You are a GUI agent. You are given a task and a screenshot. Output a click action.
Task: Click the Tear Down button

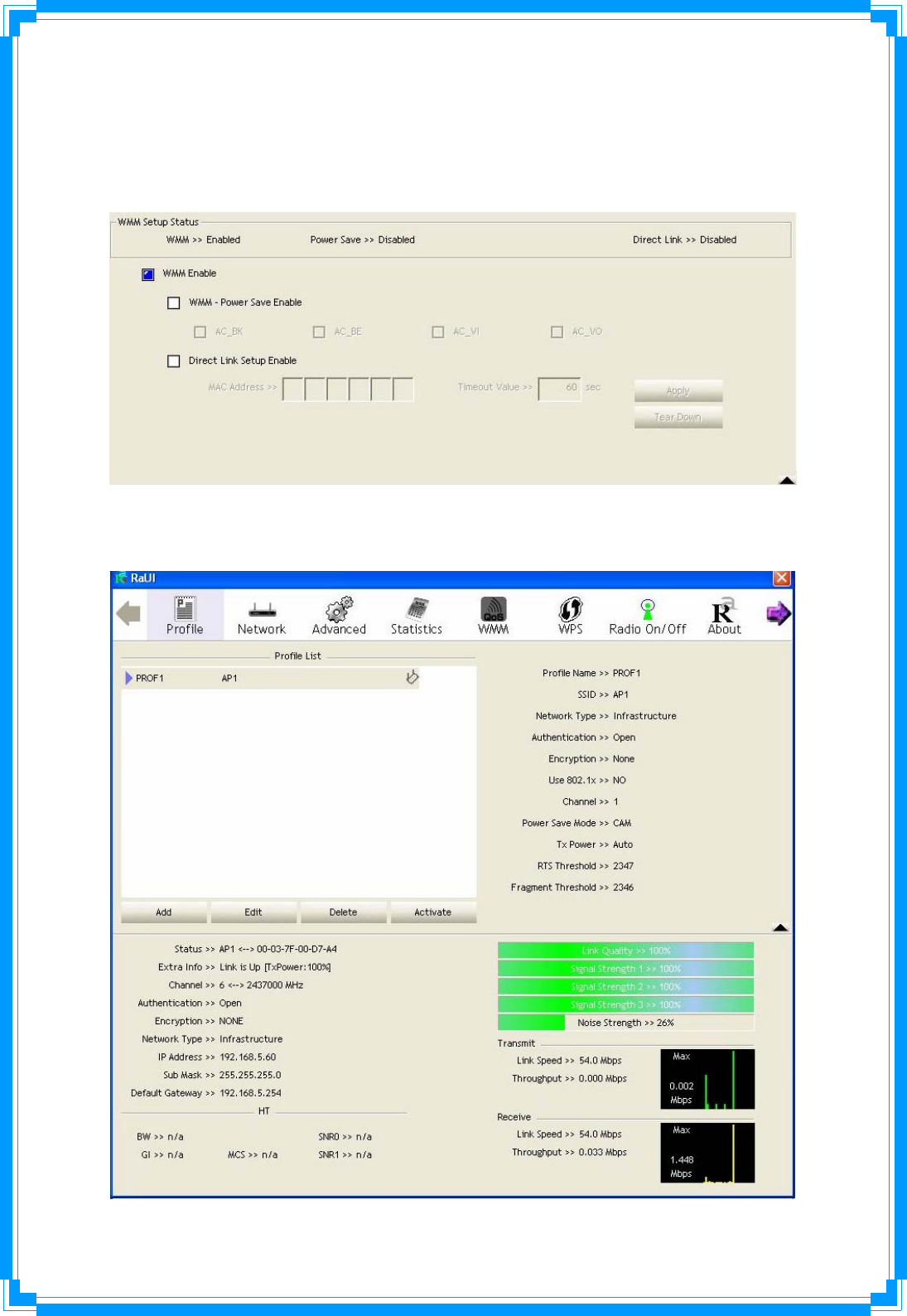click(678, 417)
